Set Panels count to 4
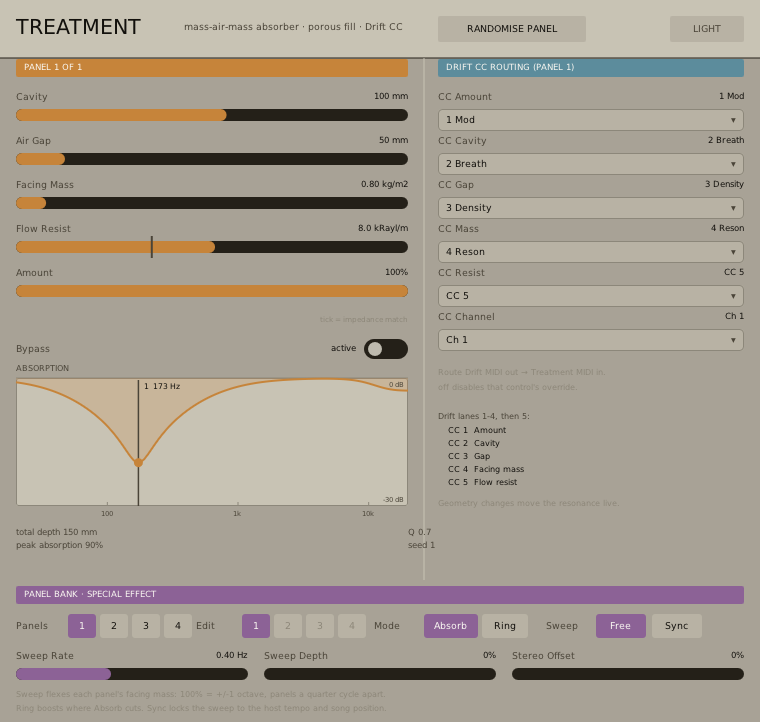This screenshot has height=722, width=760. point(178,626)
